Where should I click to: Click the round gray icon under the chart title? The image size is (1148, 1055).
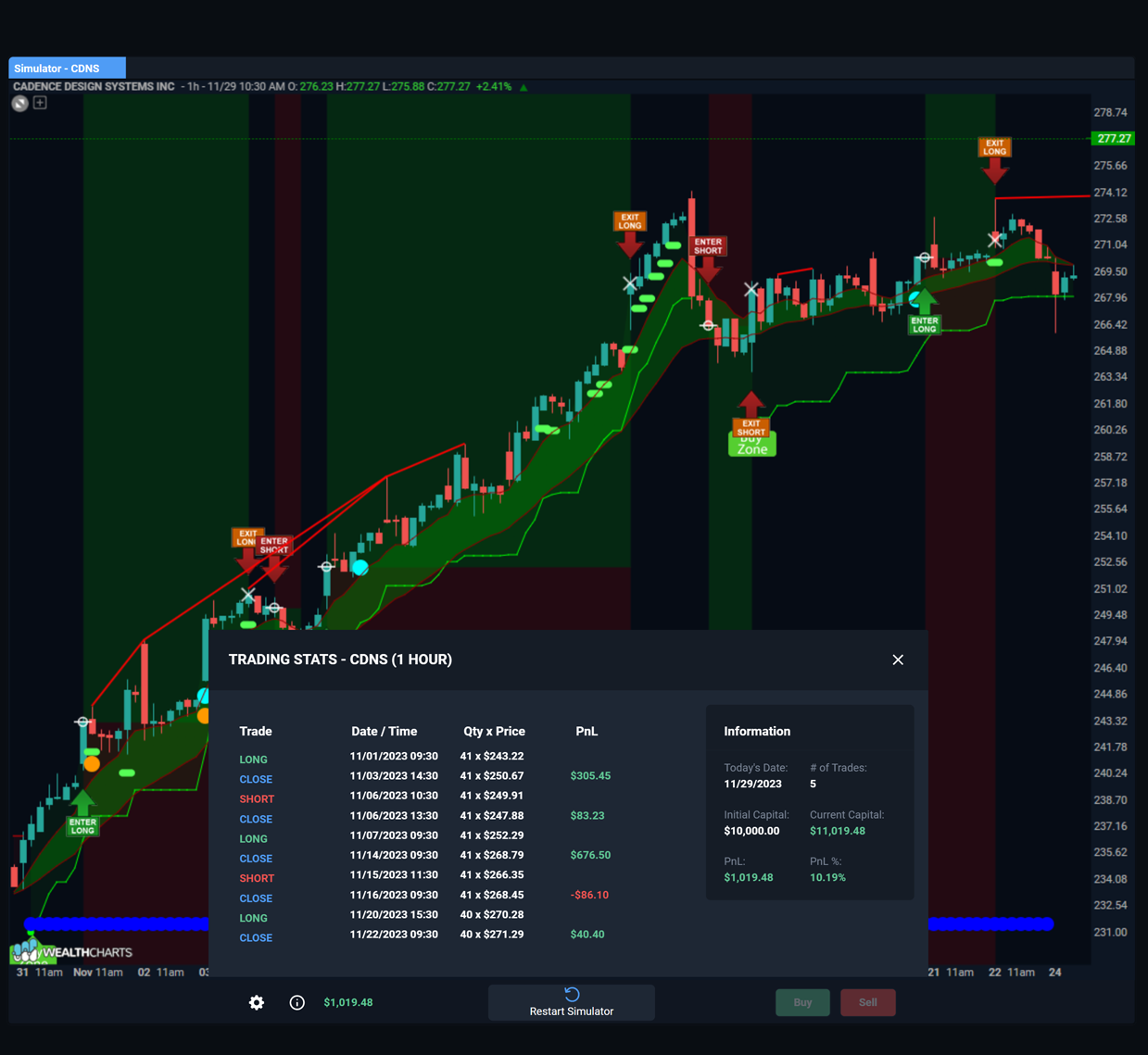click(19, 103)
